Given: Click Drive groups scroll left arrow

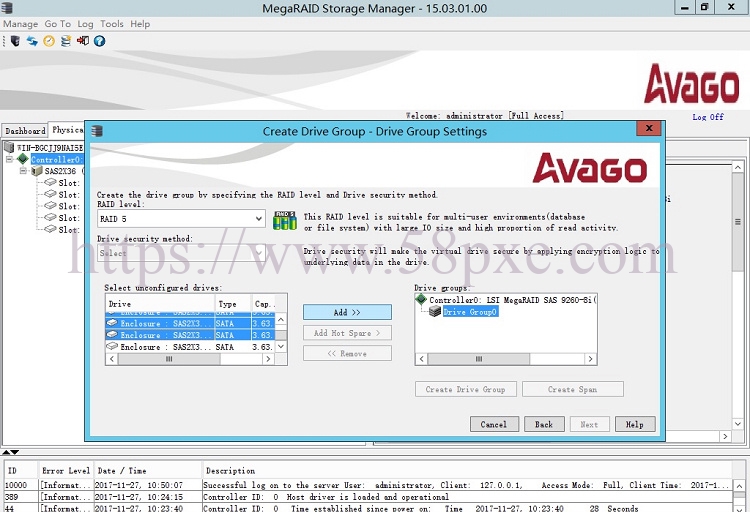Looking at the screenshot, I should pos(421,359).
